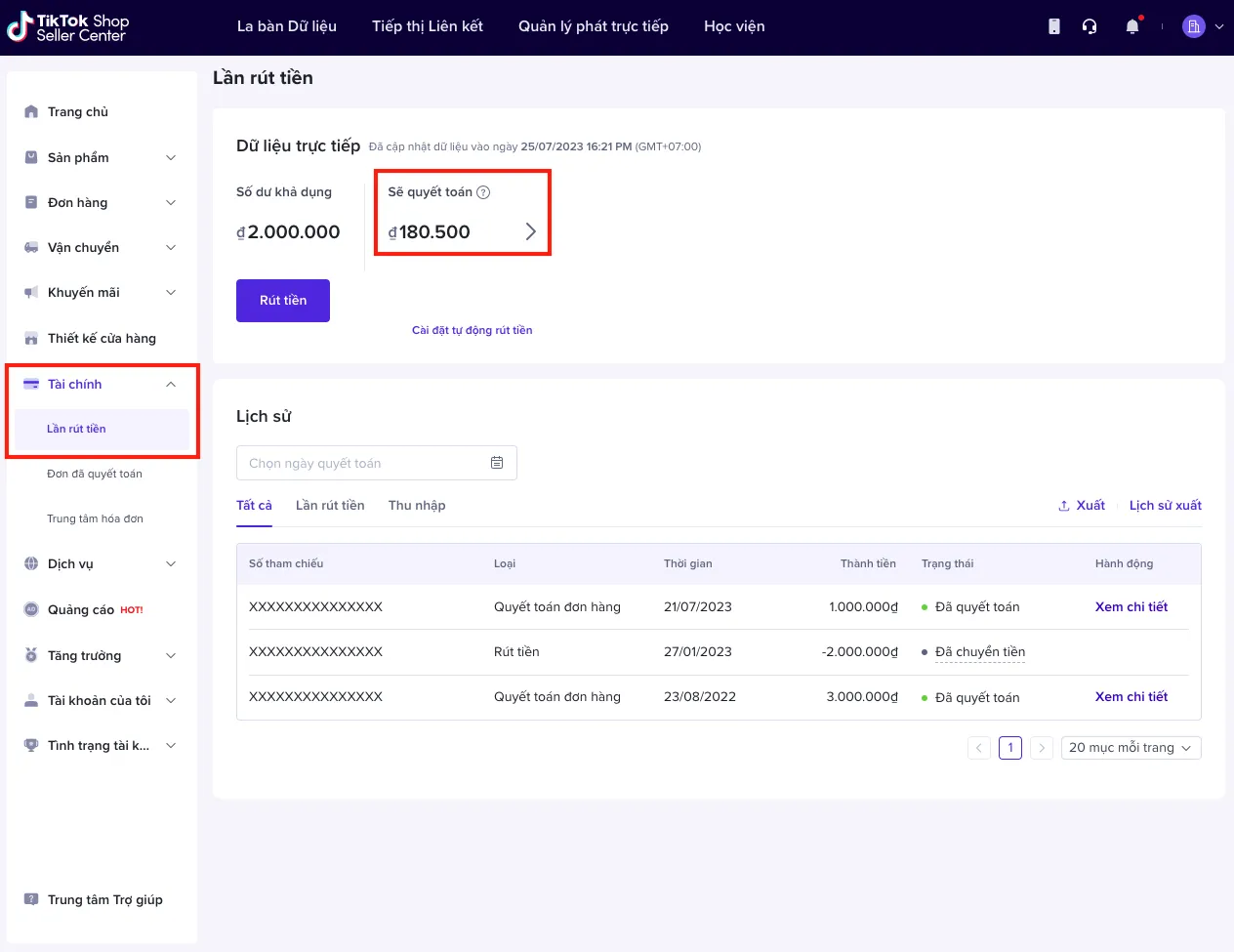Open the calendar icon in date field
The height and width of the screenshot is (952, 1234).
[497, 463]
